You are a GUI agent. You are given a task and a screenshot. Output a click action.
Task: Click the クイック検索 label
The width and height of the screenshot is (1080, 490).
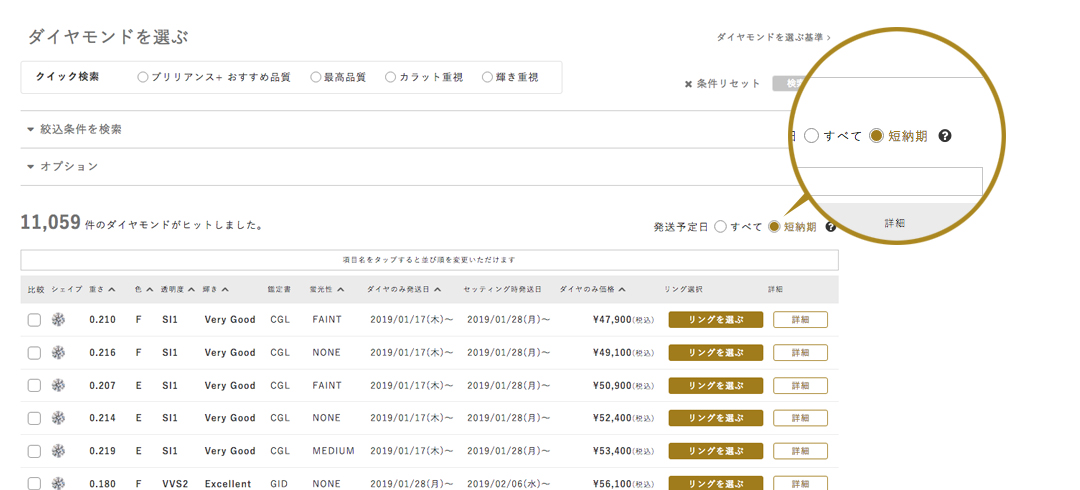point(68,77)
